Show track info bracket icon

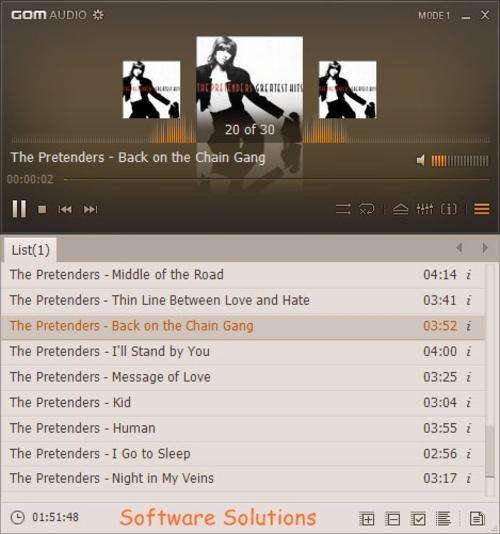pyautogui.click(x=449, y=209)
